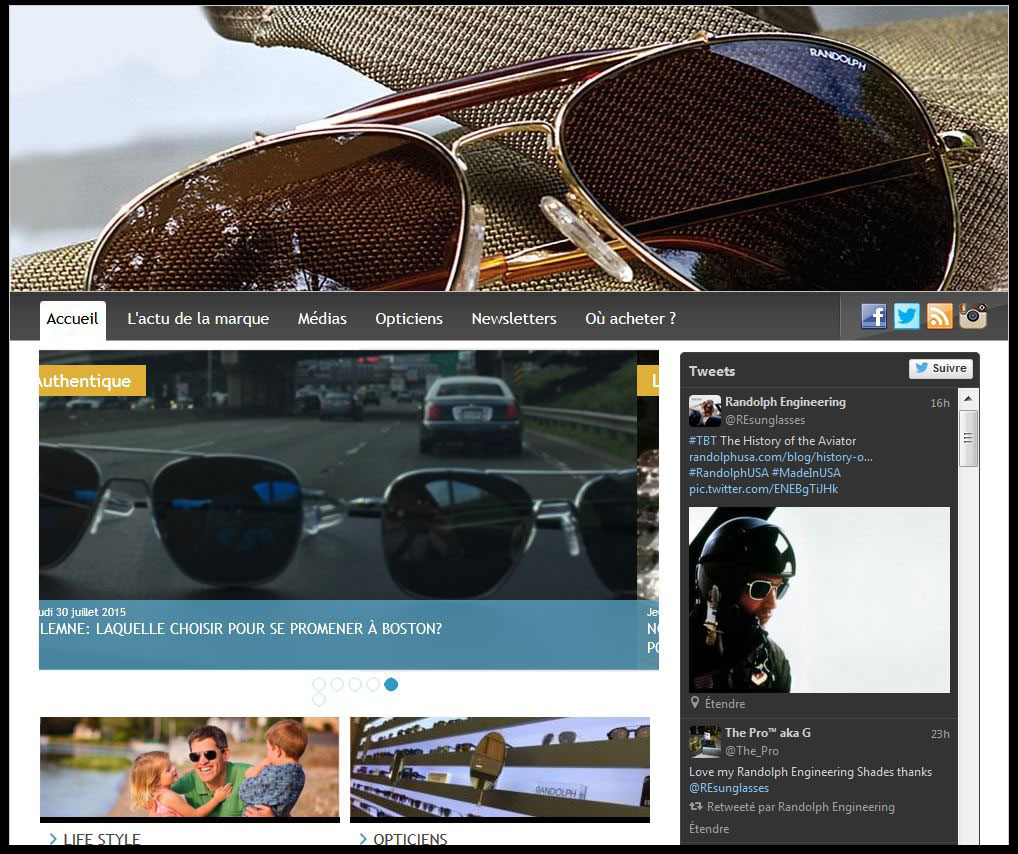Open the #RandolphUSA hashtag
This screenshot has height=854, width=1018.
(728, 473)
